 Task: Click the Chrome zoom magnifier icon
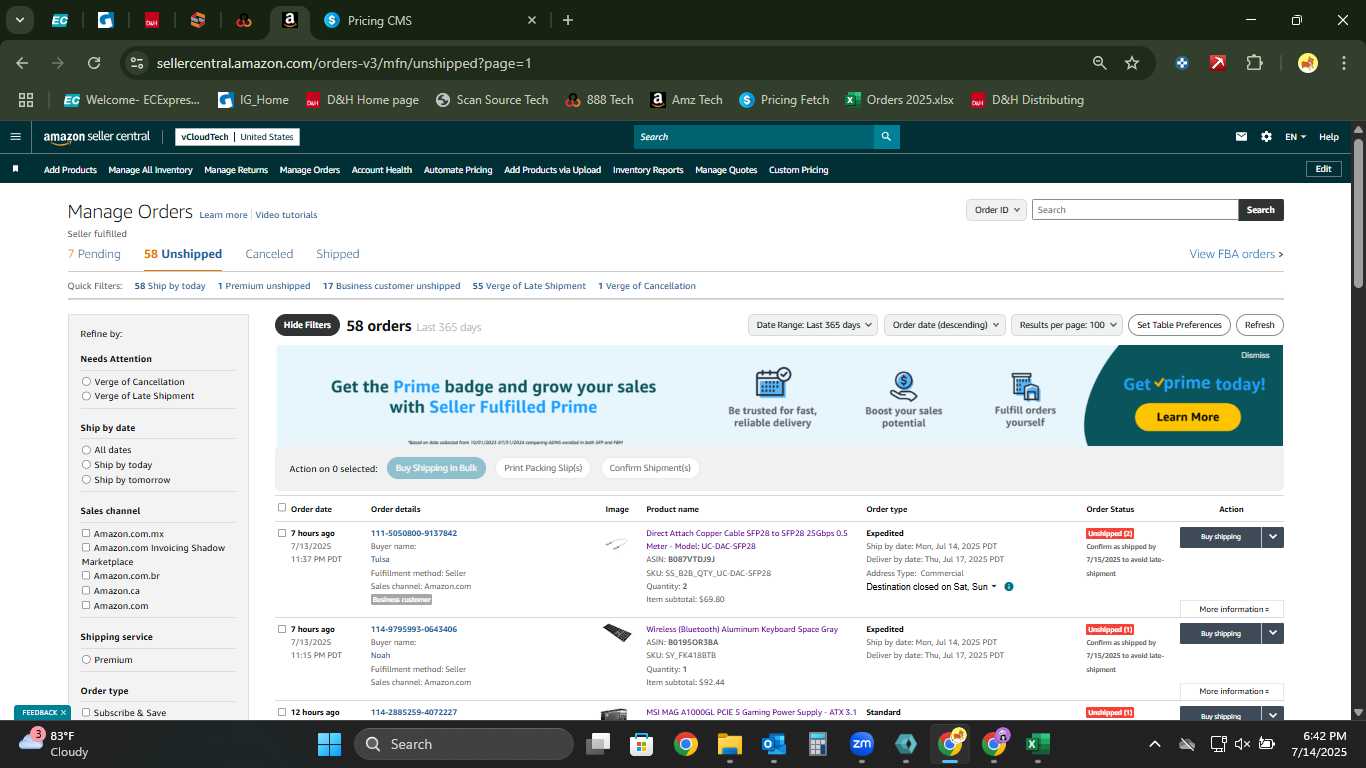(x=1100, y=63)
